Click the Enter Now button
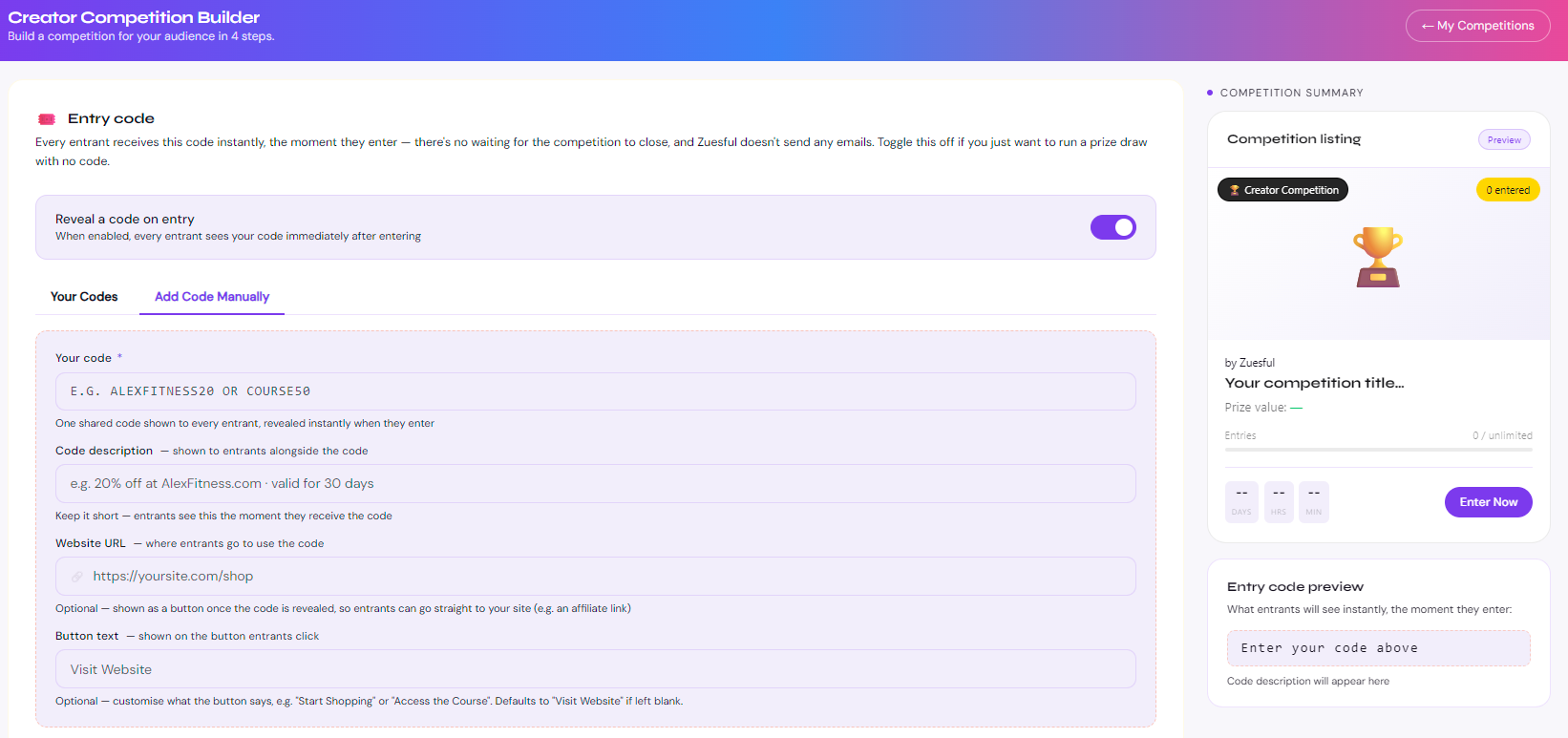Image resolution: width=1568 pixels, height=738 pixels. (1488, 502)
